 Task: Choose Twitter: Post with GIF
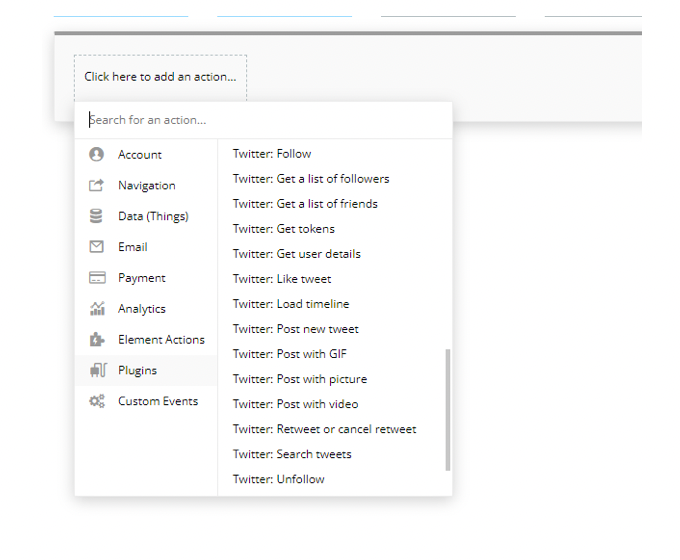click(290, 354)
